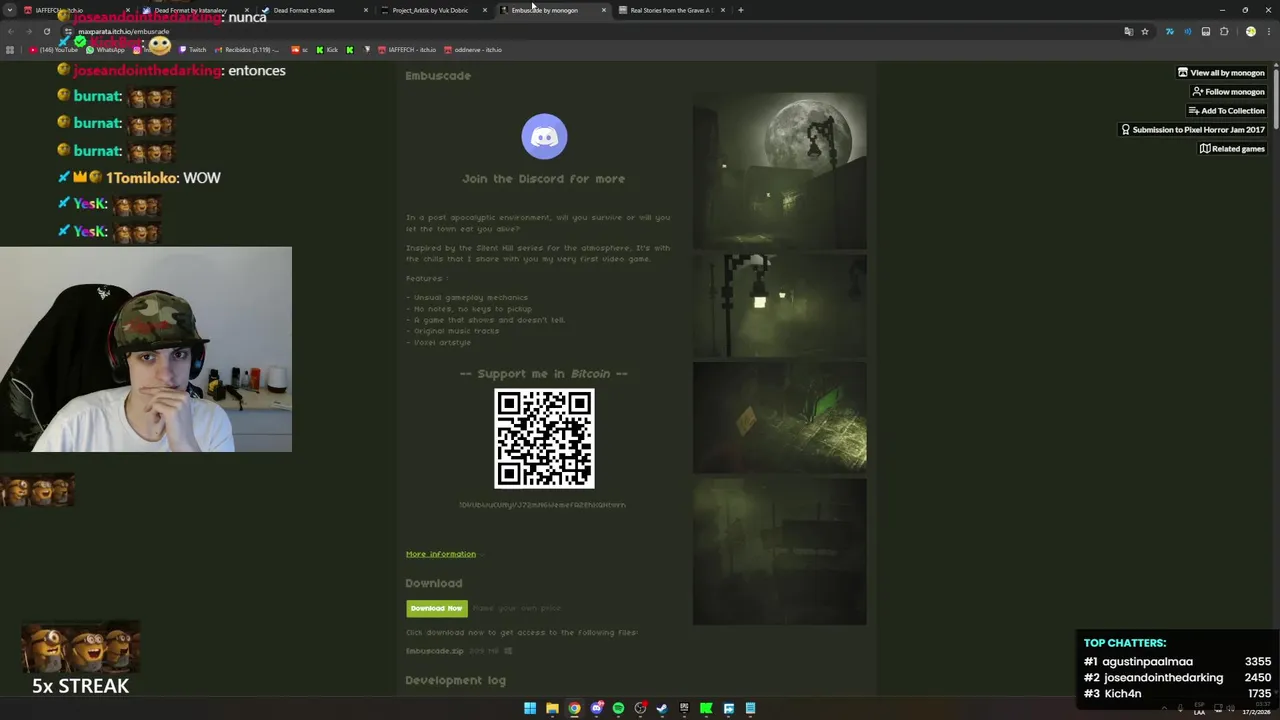Open the moon and streetlamp screenshot
This screenshot has height=720, width=1280.
point(779,171)
